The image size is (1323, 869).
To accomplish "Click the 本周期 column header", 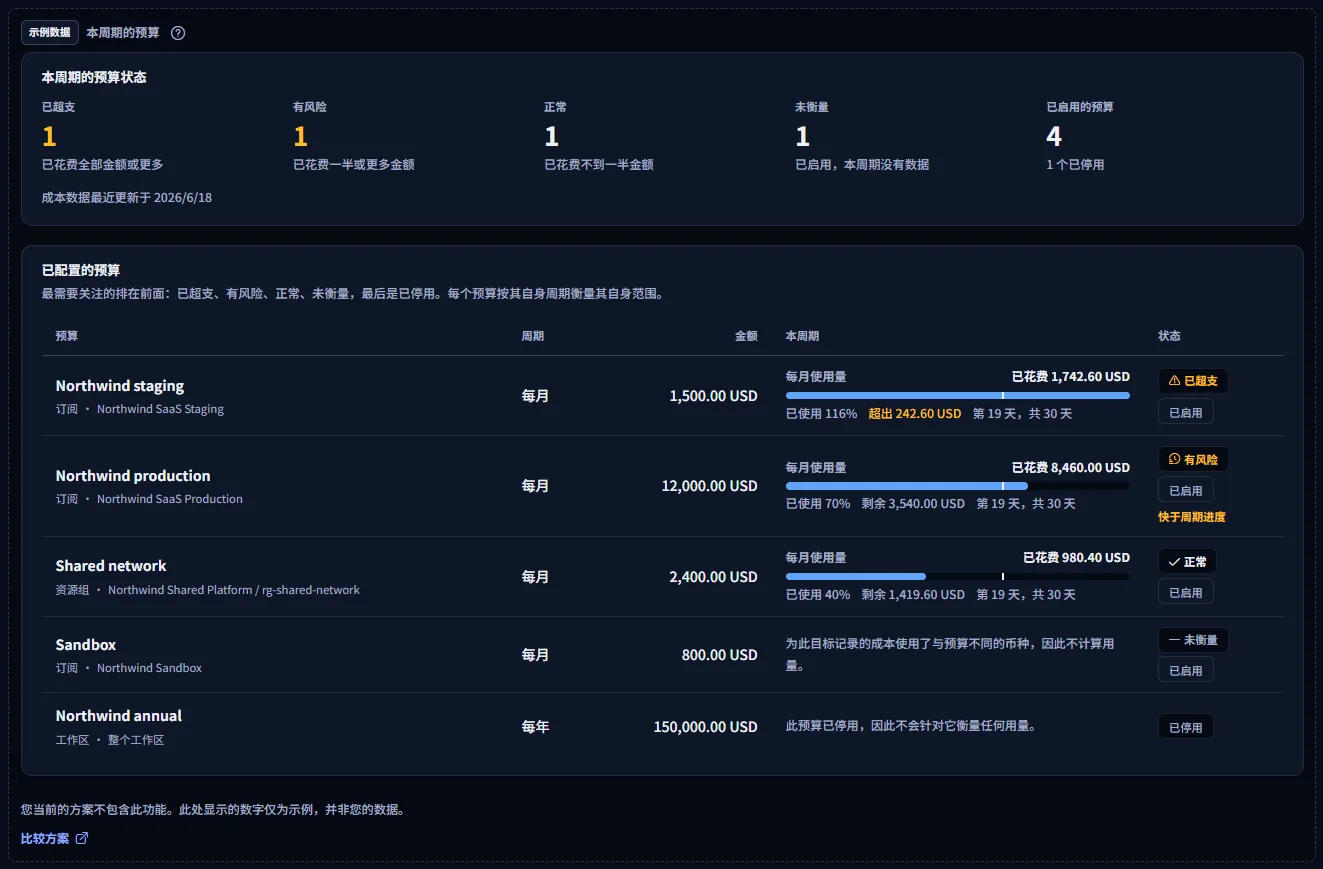I will (x=802, y=336).
